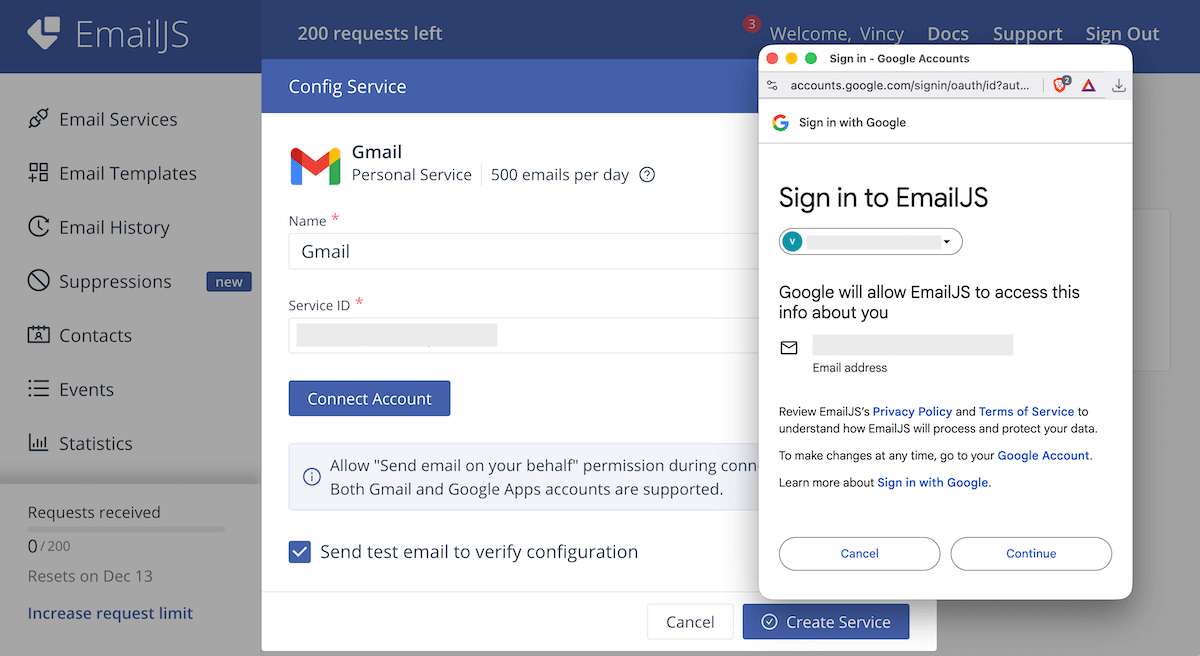Viewport: 1200px width, 656px height.
Task: Go to Email History section
Action: pyautogui.click(x=114, y=228)
